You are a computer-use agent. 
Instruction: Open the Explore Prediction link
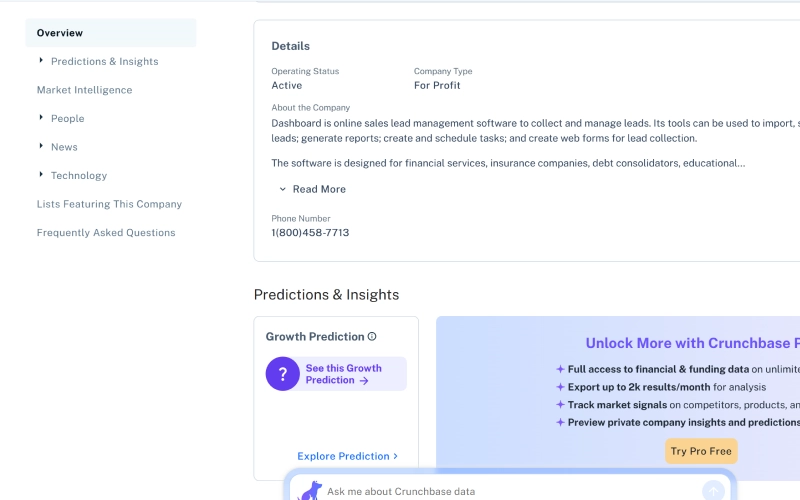pos(347,456)
